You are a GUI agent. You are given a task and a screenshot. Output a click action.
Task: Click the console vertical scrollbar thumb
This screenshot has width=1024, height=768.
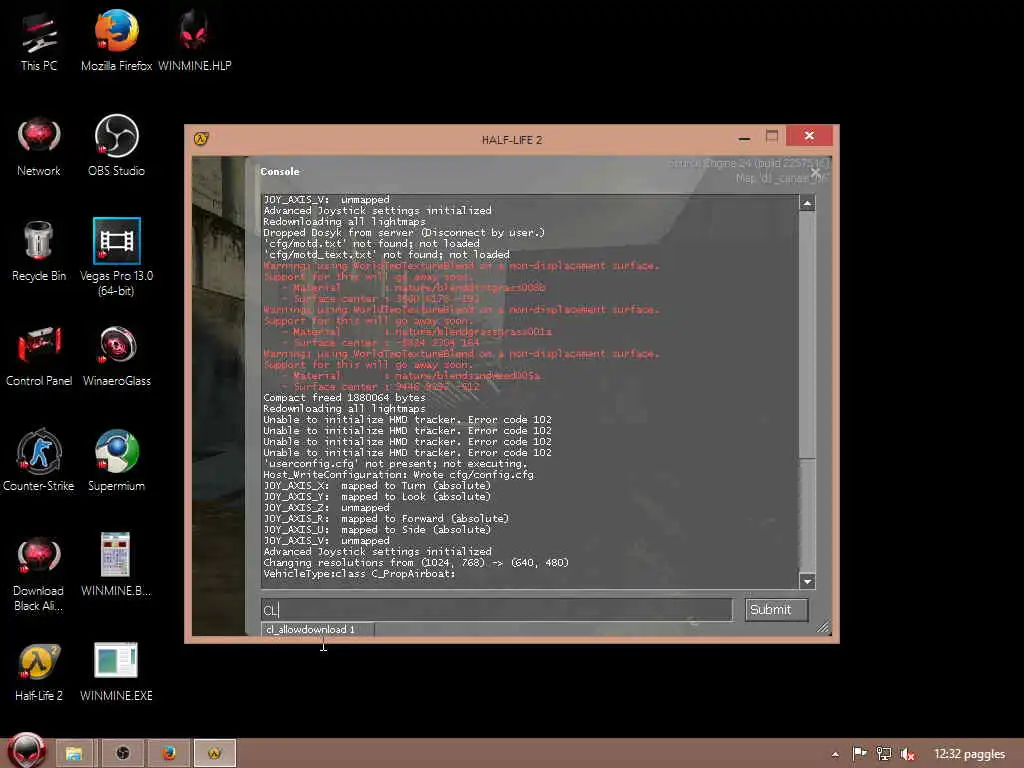pos(807,336)
